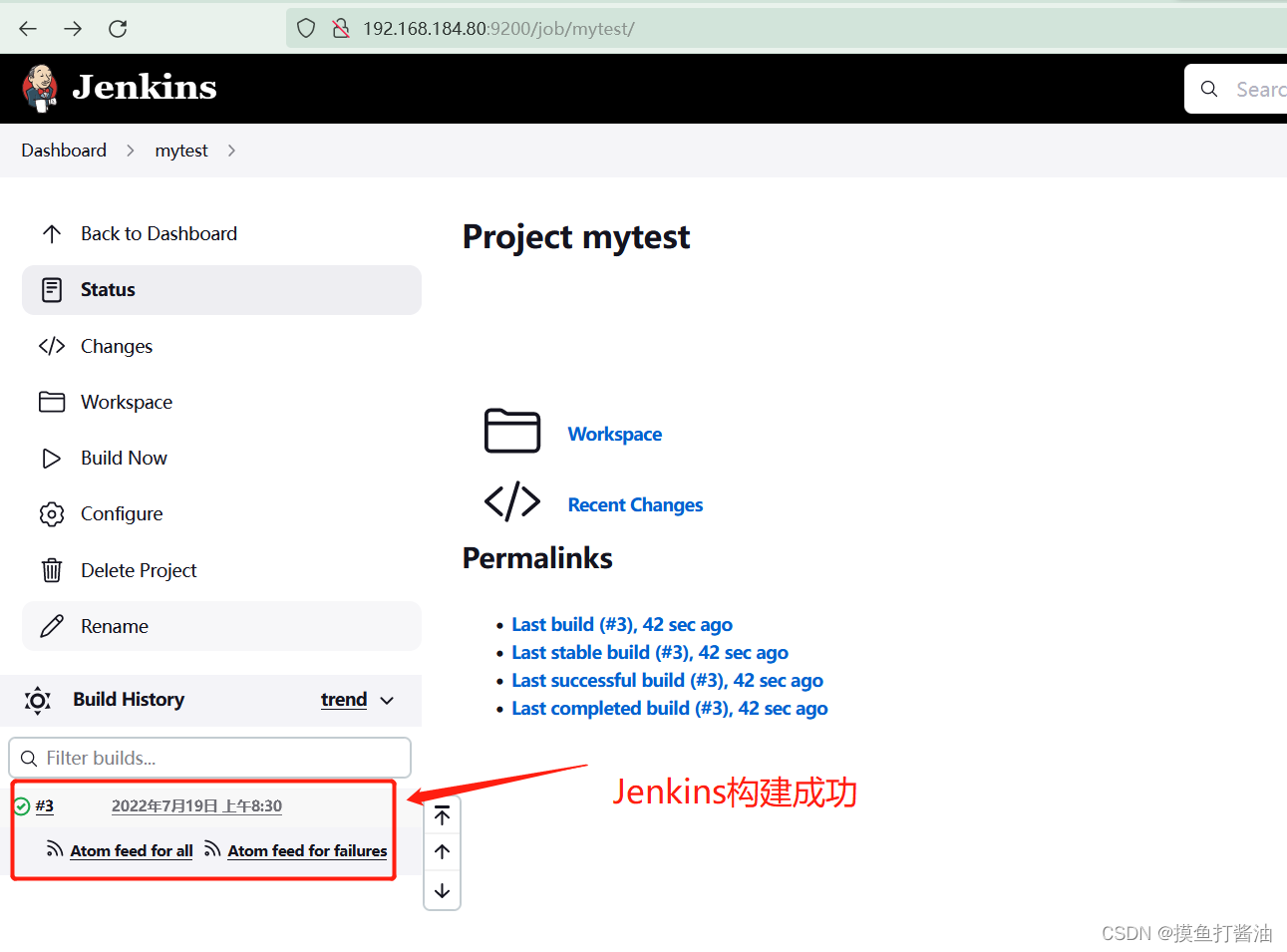The width and height of the screenshot is (1287, 952).
Task: Open Last successful build (#3) permalink
Action: (x=667, y=680)
